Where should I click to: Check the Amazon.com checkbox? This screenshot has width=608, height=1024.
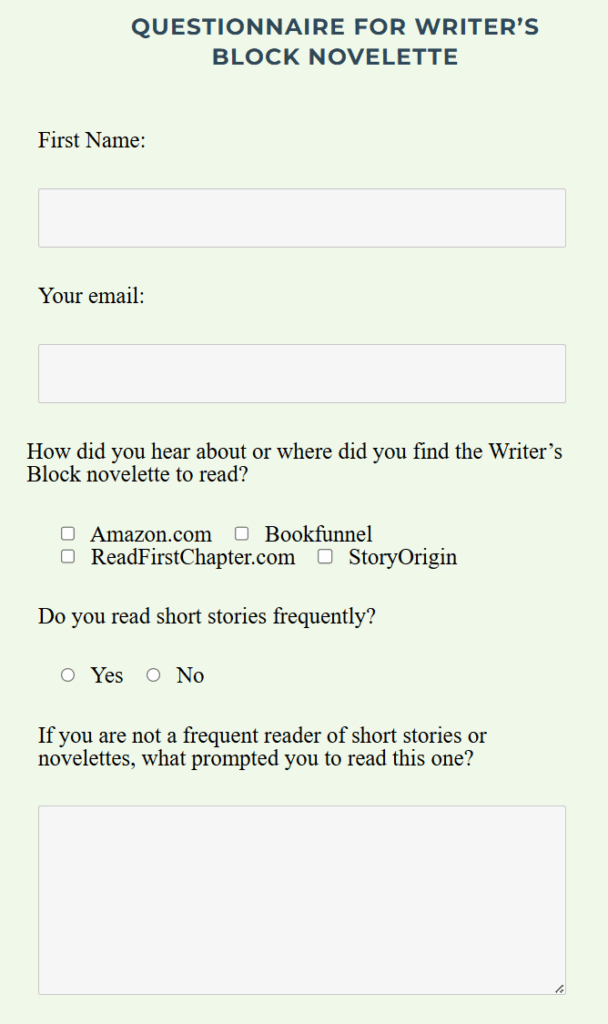pyautogui.click(x=68, y=534)
